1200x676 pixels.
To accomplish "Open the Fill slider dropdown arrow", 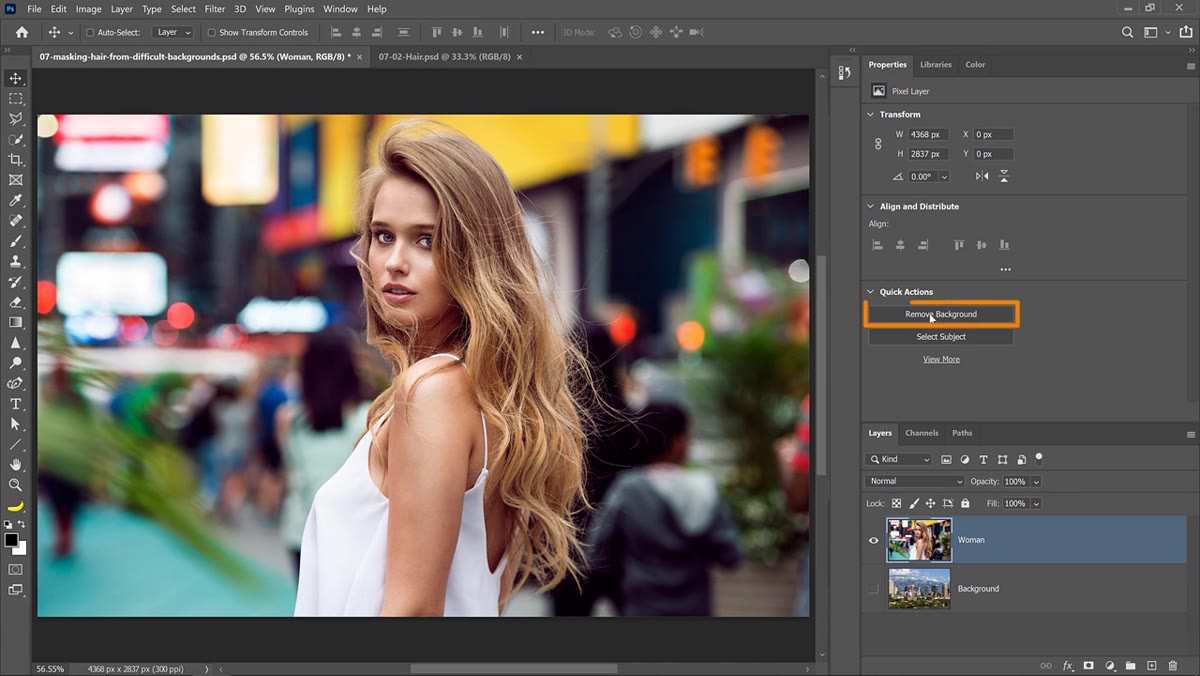I will tap(1036, 503).
